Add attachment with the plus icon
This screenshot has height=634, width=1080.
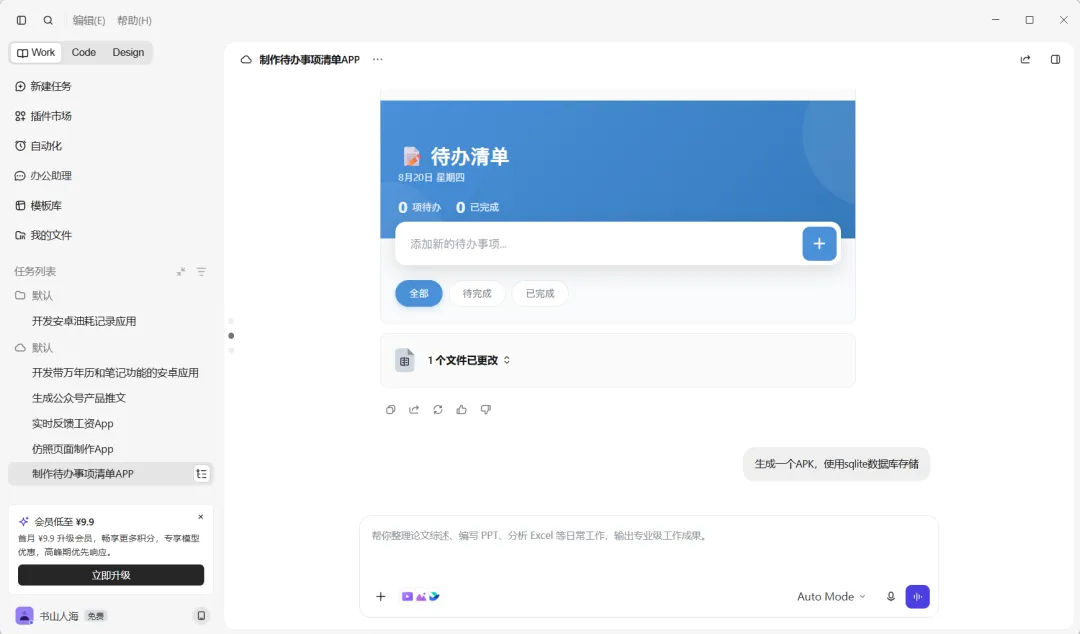pyautogui.click(x=380, y=597)
